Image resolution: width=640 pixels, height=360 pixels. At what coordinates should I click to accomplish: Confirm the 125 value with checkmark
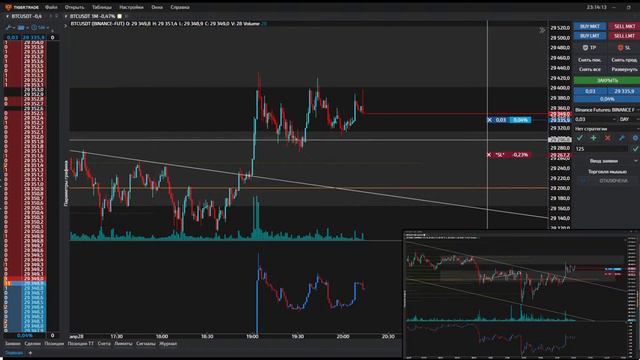coord(635,149)
